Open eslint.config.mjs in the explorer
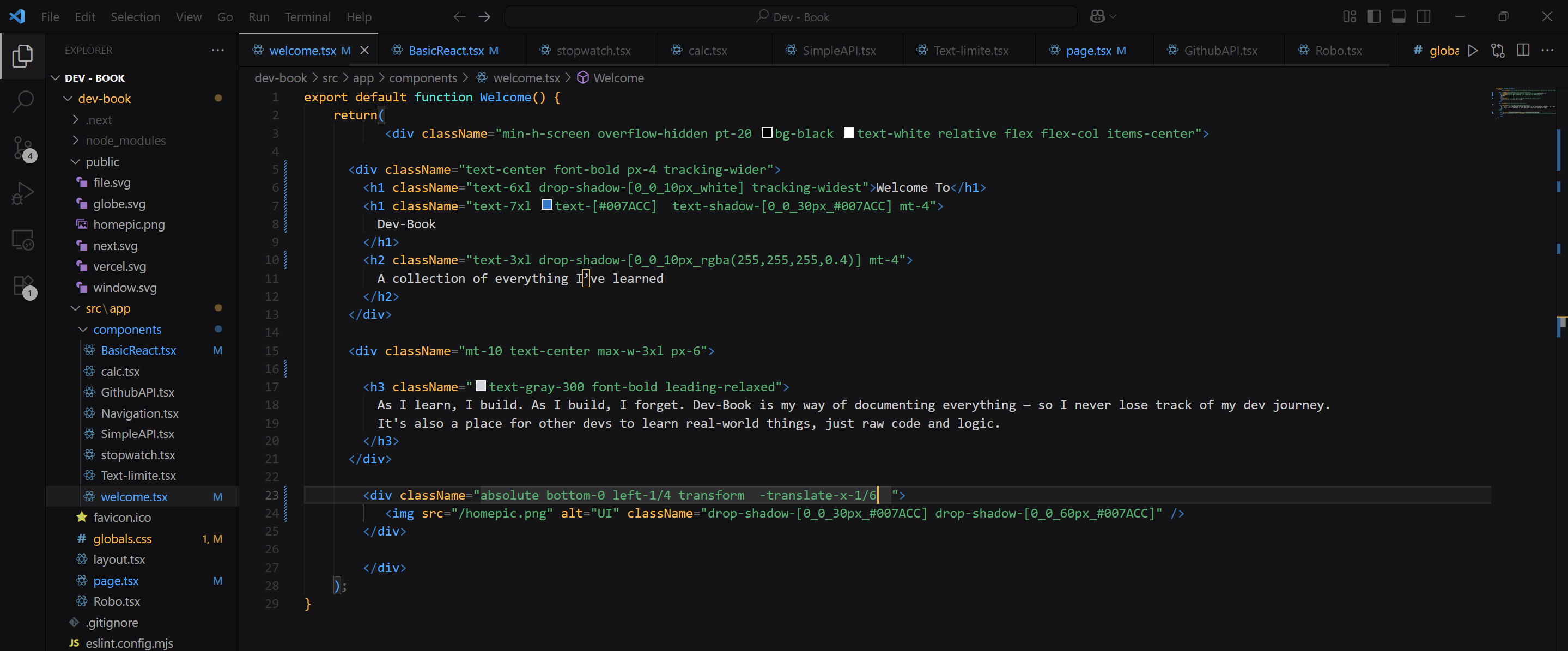This screenshot has width=1568, height=651. [x=142, y=642]
